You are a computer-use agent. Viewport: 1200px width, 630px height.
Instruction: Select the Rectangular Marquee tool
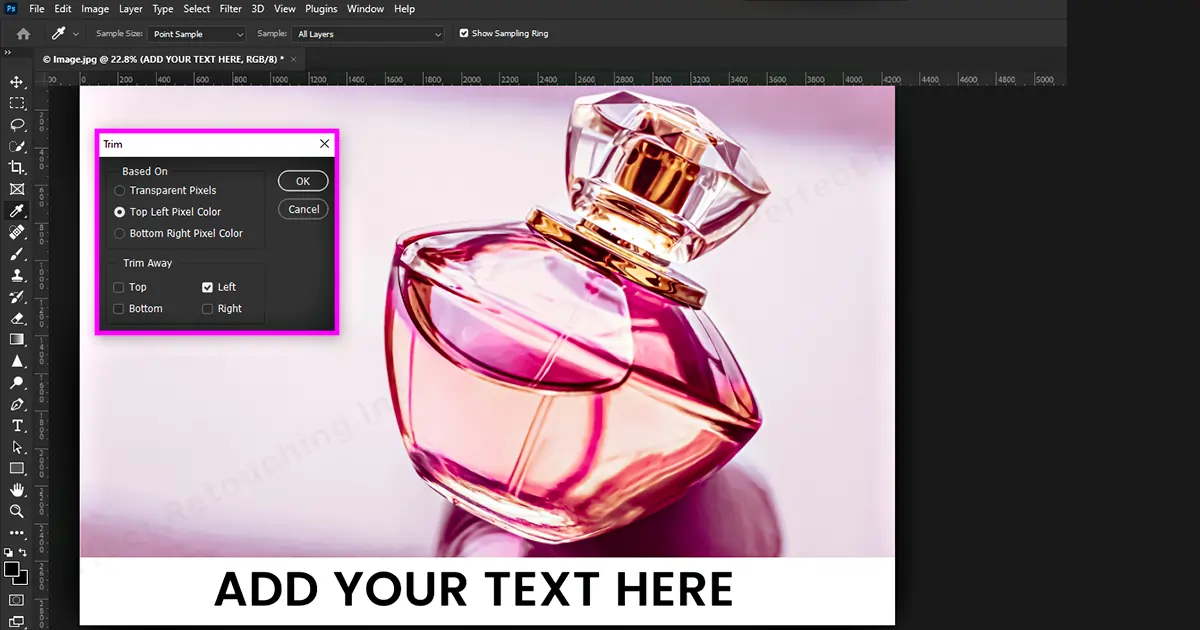pyautogui.click(x=17, y=103)
